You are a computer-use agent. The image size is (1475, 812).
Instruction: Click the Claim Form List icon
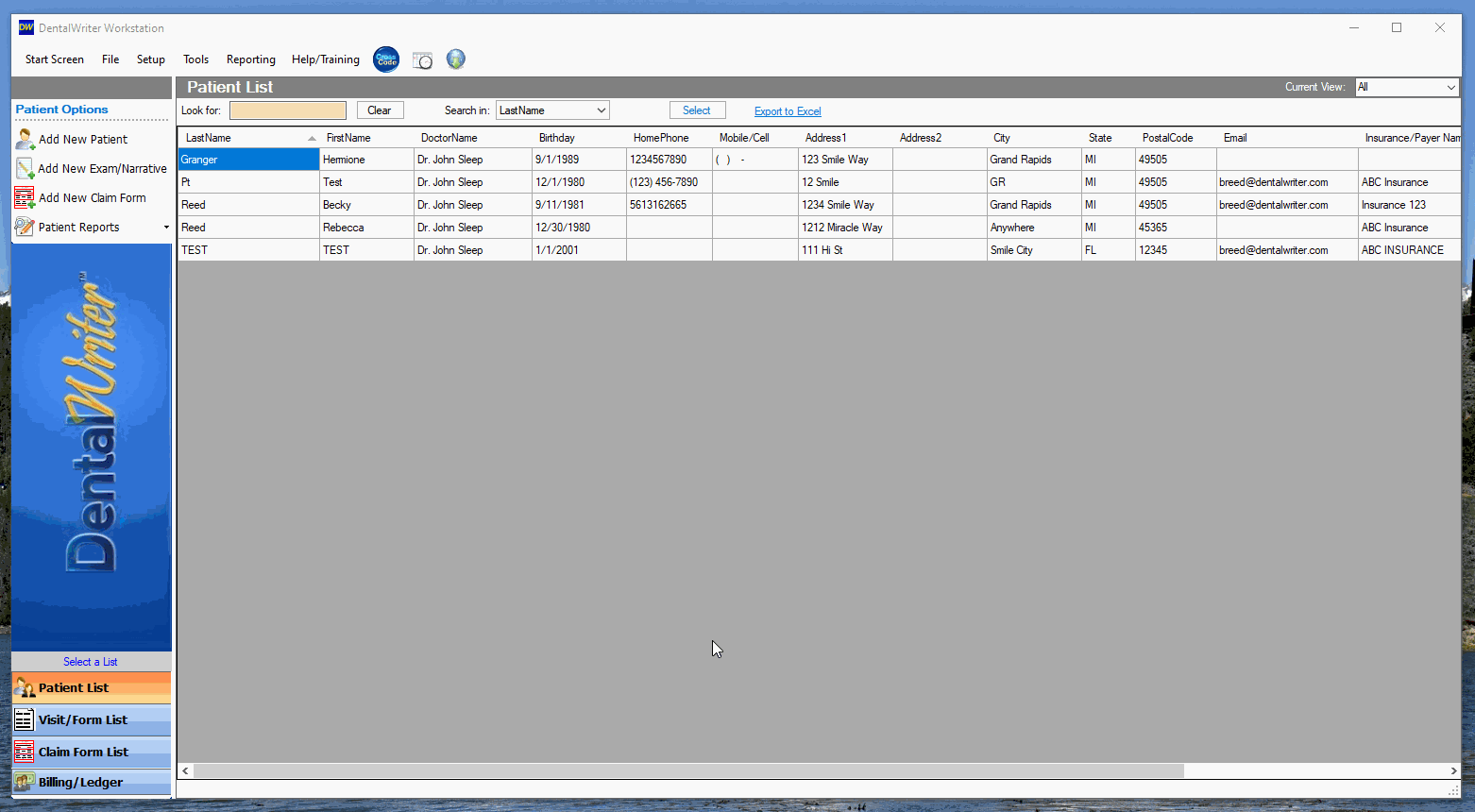(x=25, y=752)
